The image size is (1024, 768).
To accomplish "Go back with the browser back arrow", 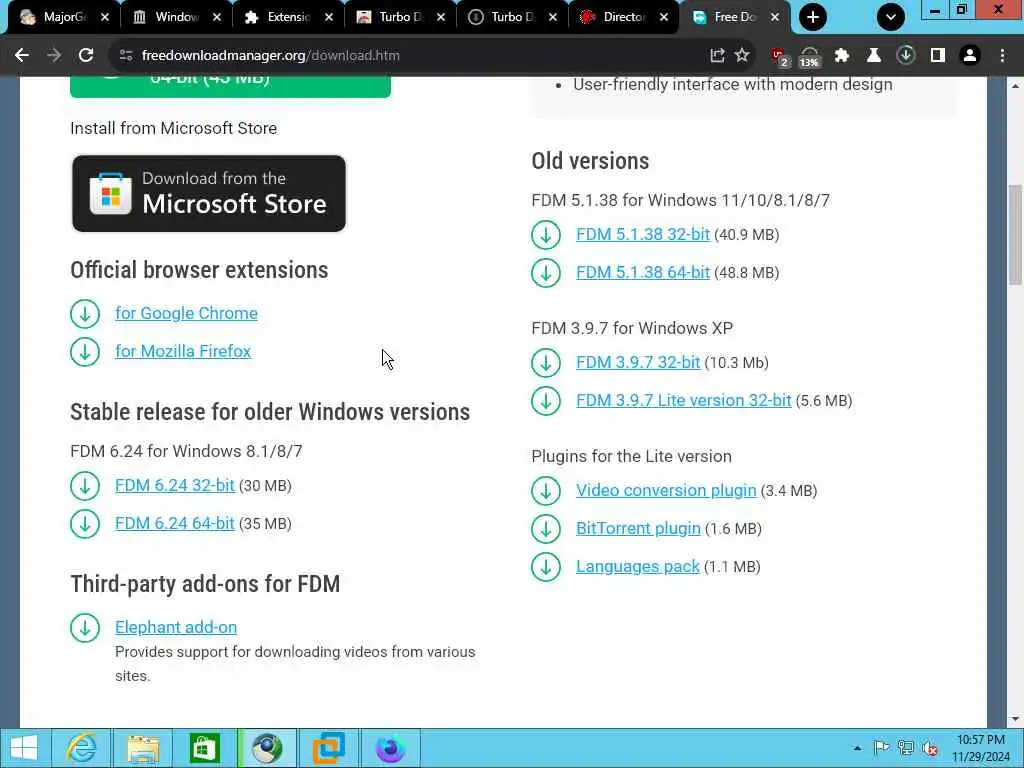I will pos(22,56).
